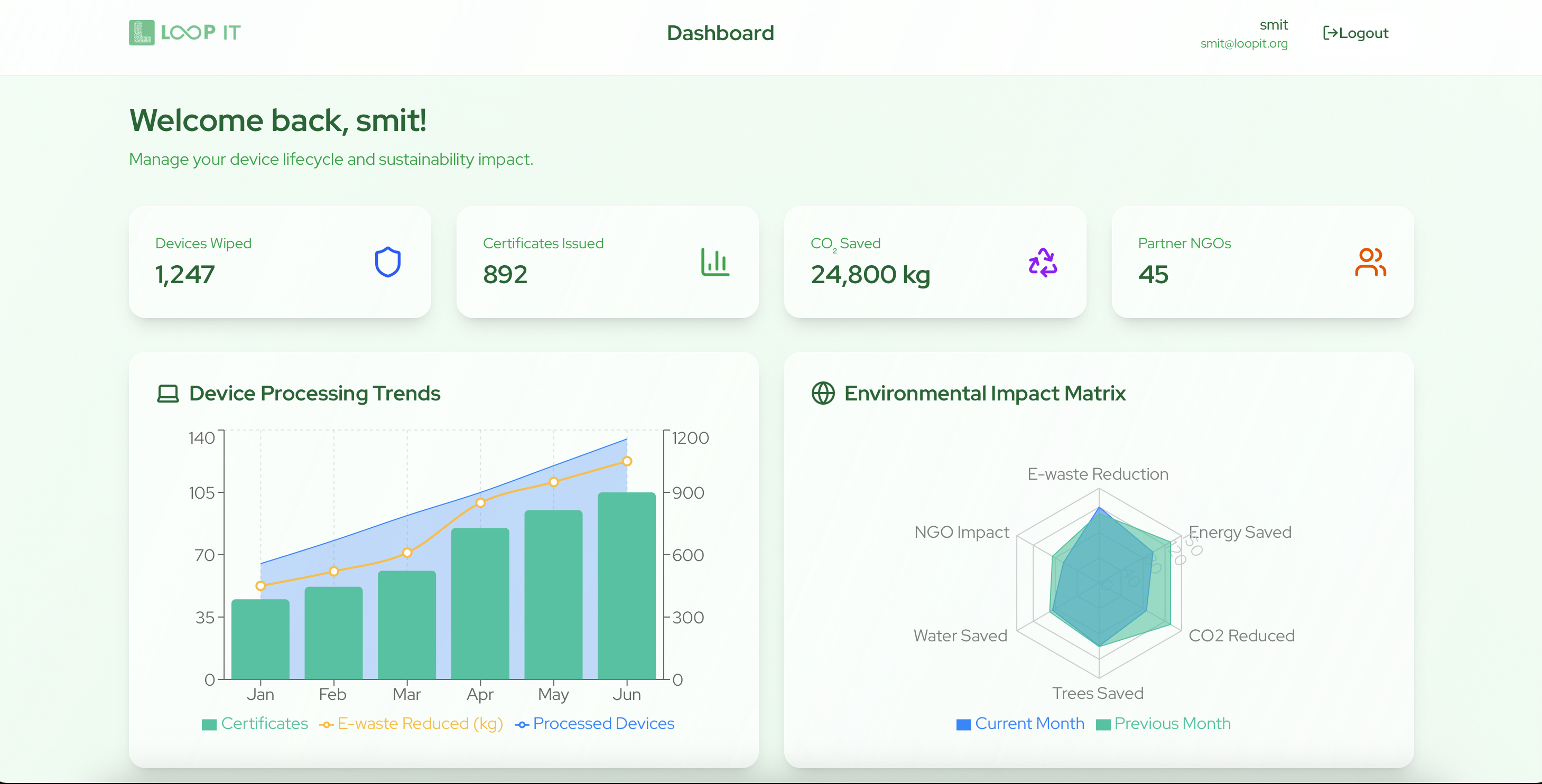
Task: Click the LOOP IT logo icon
Action: 141,32
